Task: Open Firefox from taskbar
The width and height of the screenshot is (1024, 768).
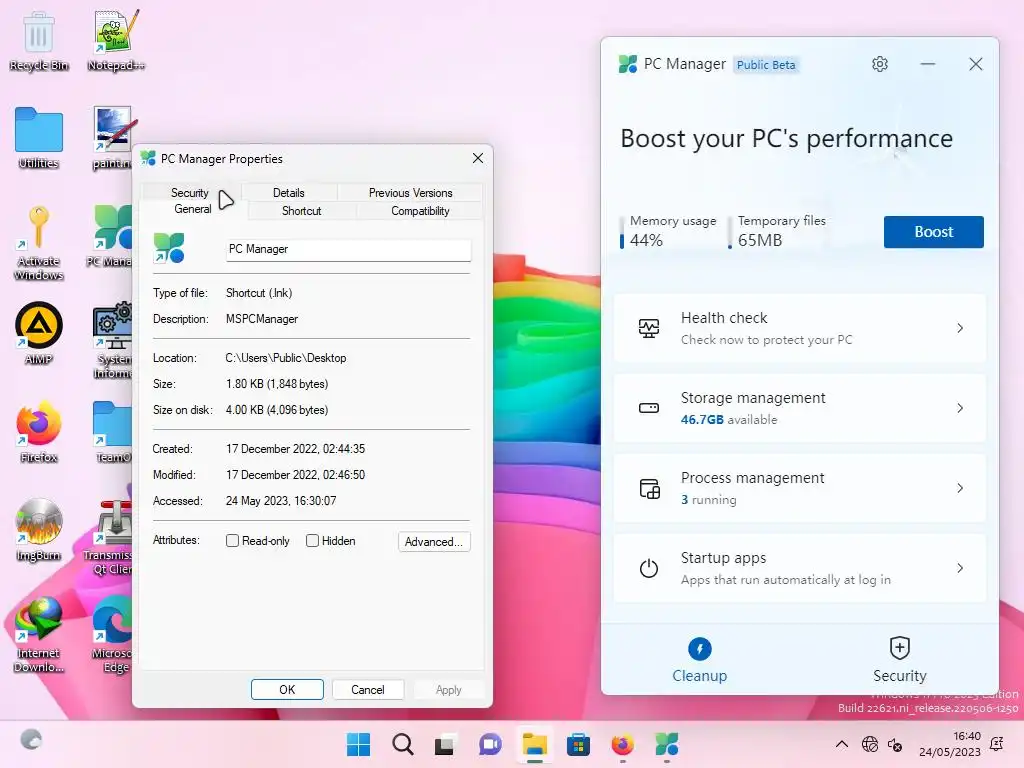Action: pos(622,744)
